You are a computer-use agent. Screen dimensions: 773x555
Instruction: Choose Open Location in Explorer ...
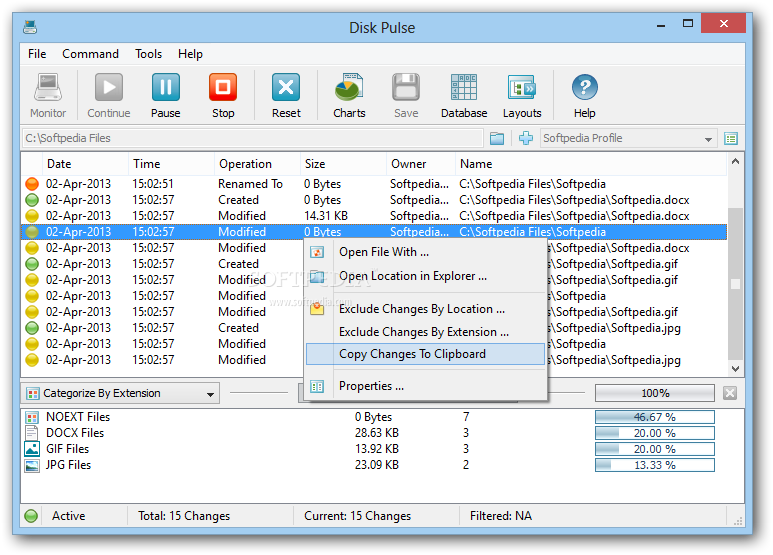click(426, 276)
